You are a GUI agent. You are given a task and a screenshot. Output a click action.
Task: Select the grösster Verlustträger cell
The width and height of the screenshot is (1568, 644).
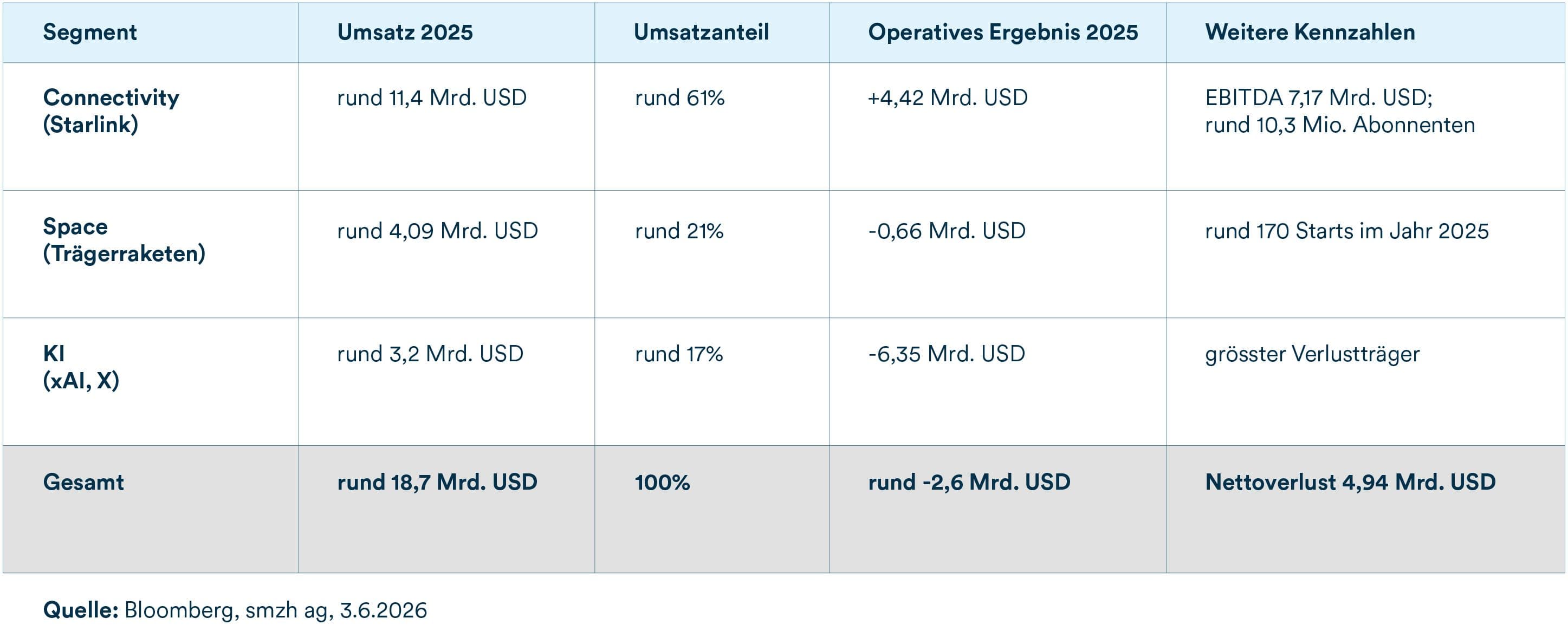point(1312,354)
